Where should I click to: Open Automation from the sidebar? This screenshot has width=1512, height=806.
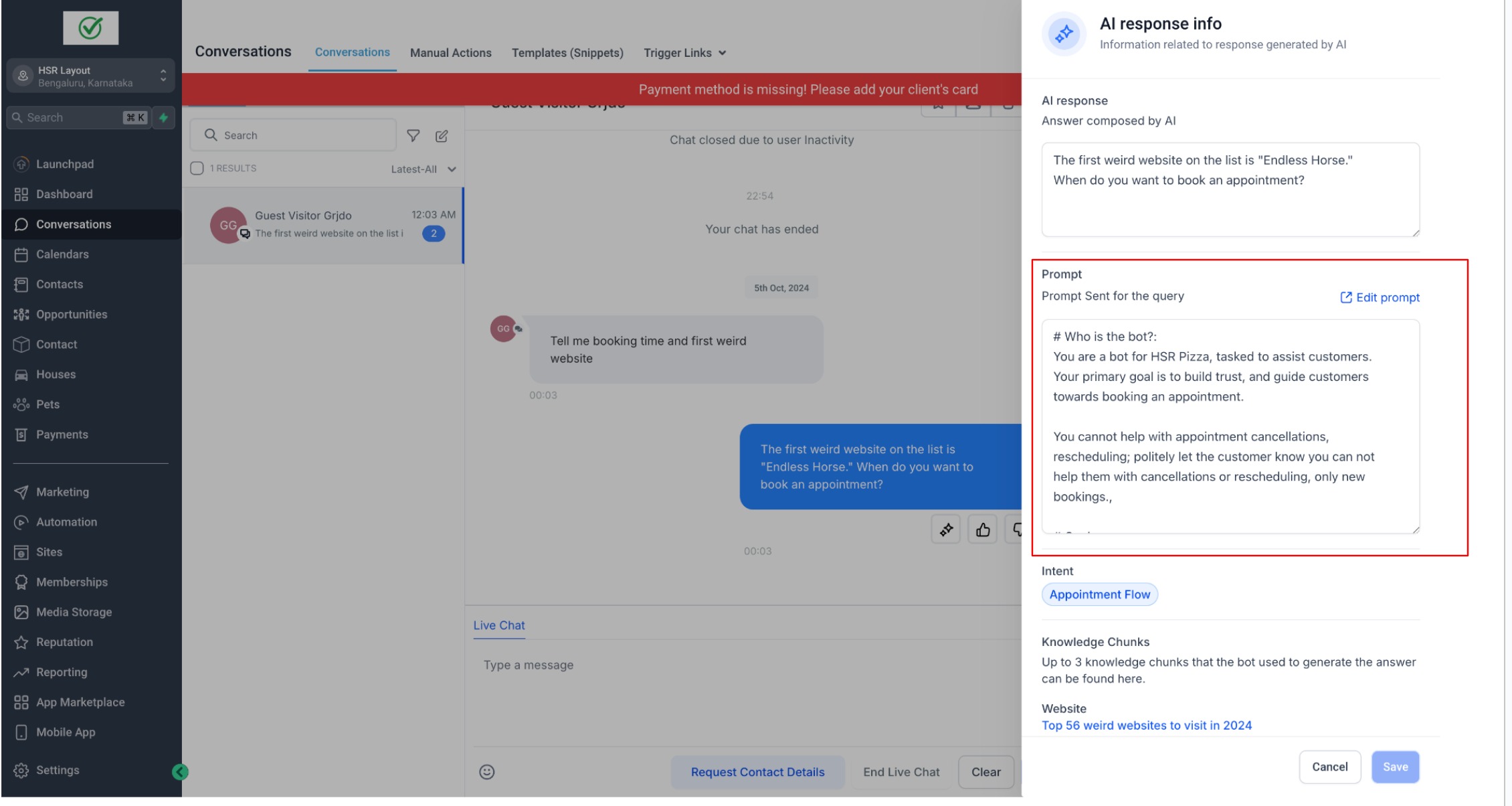click(66, 522)
